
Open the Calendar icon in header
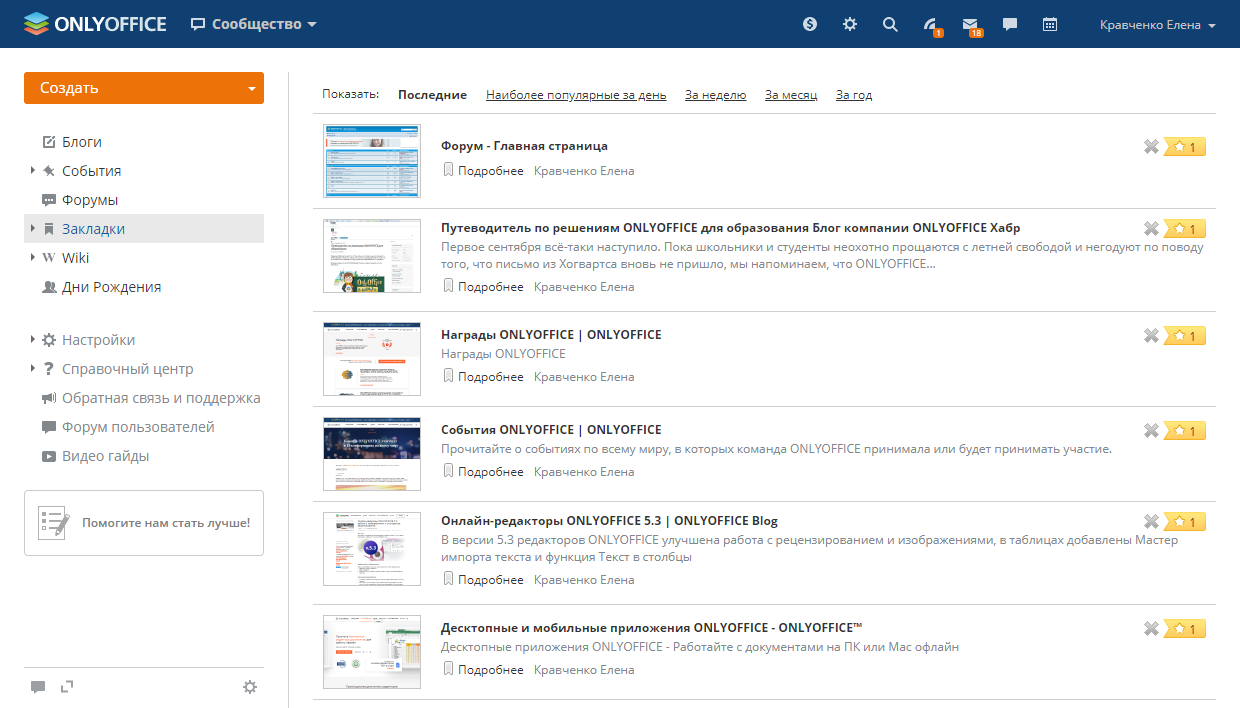[x=1050, y=25]
